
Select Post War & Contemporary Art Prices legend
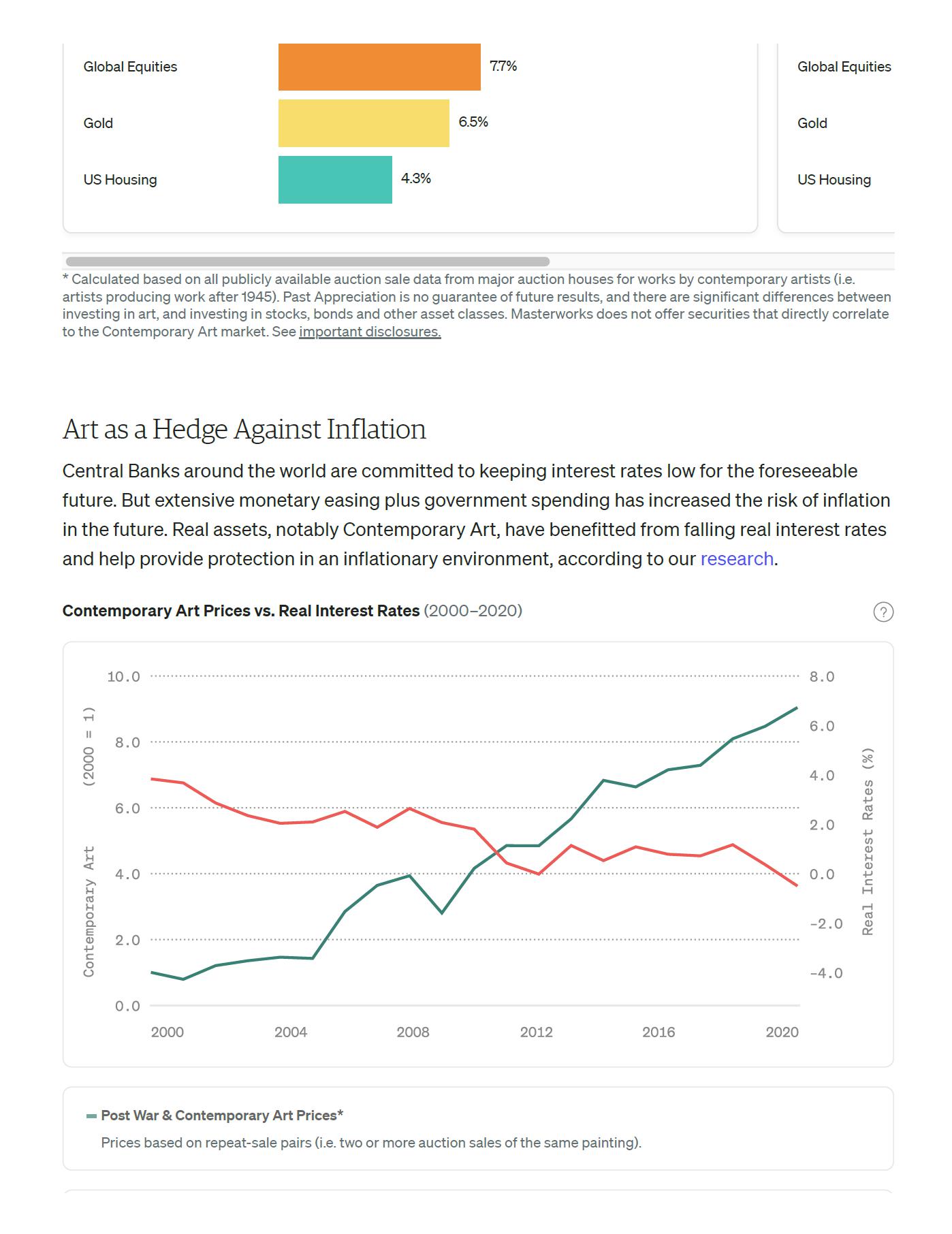[222, 1116]
